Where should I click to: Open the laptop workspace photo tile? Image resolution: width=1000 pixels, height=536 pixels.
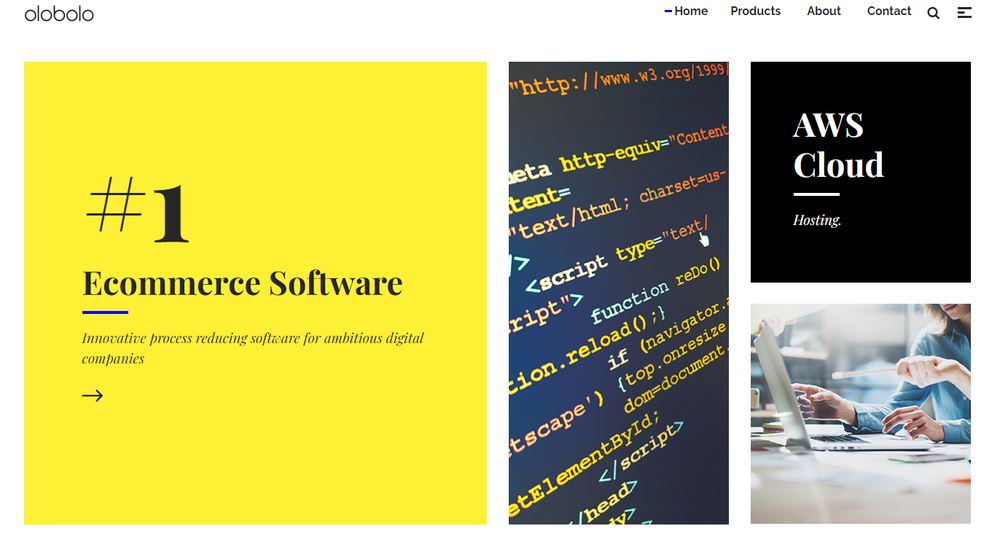tap(860, 414)
